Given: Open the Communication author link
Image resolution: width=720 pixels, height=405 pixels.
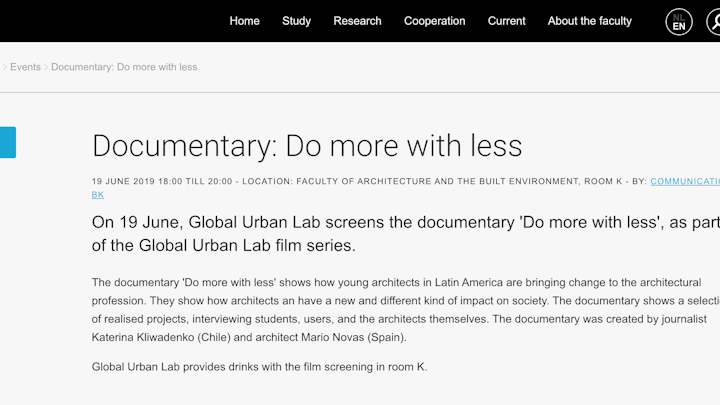Looking at the screenshot, I should pos(684,181).
